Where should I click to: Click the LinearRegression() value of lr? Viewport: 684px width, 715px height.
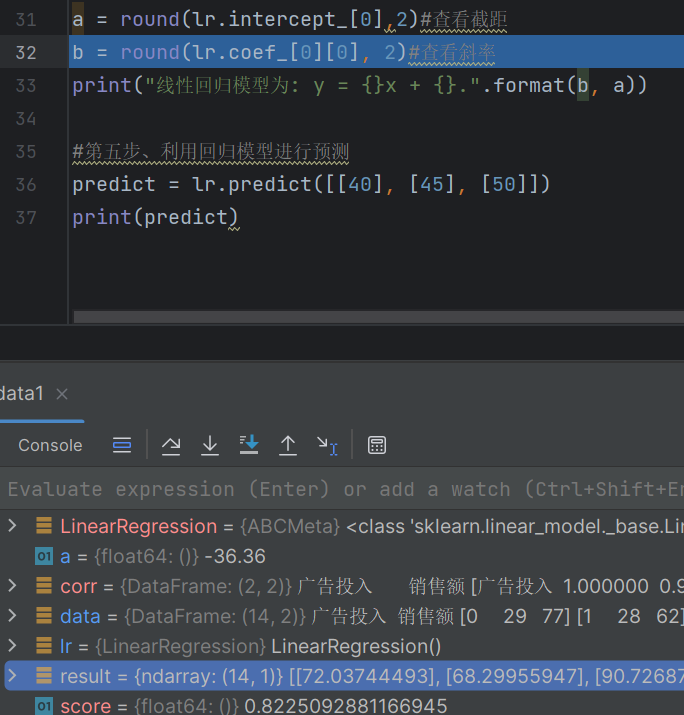coord(356,646)
